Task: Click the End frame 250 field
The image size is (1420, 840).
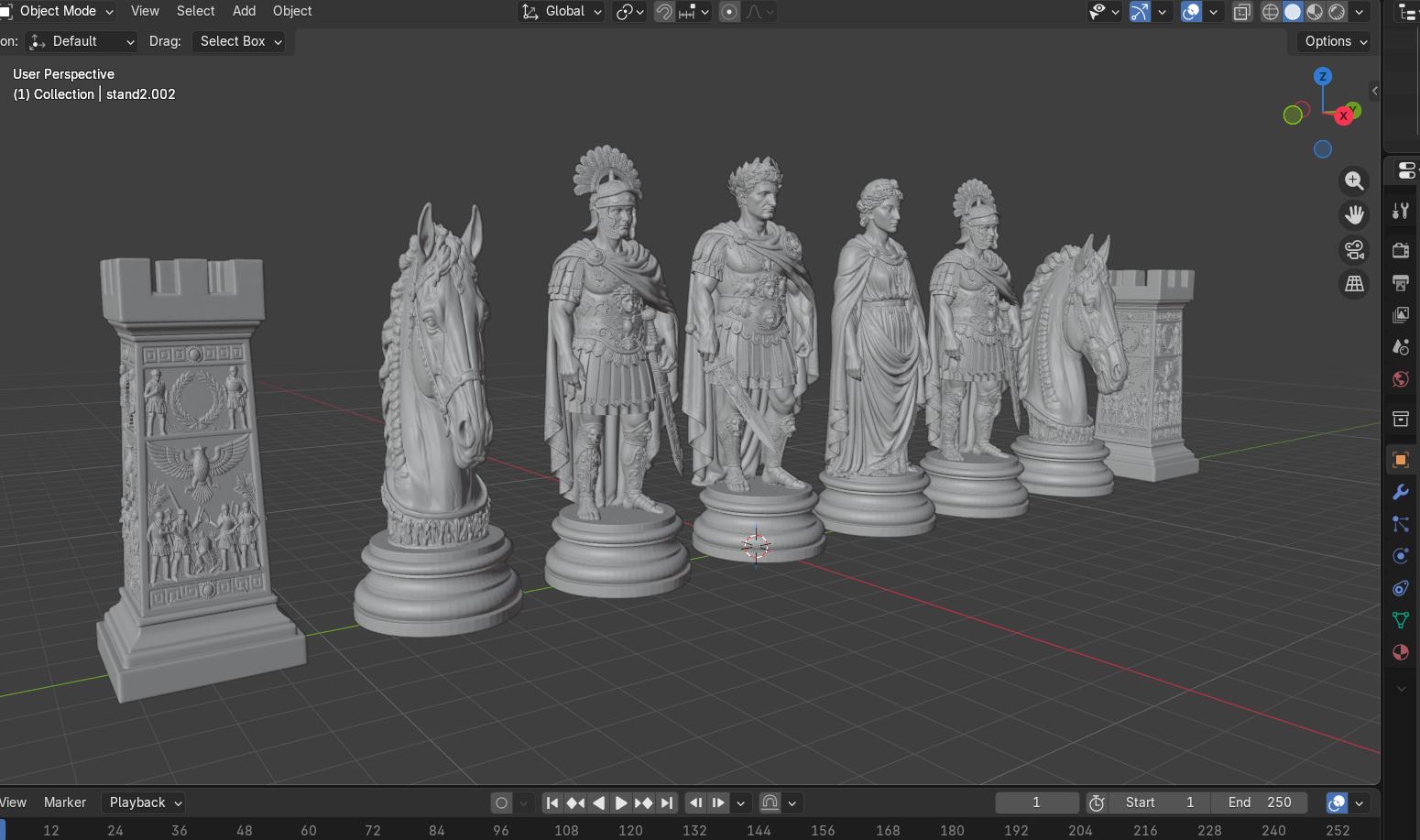Action: pos(1260,802)
